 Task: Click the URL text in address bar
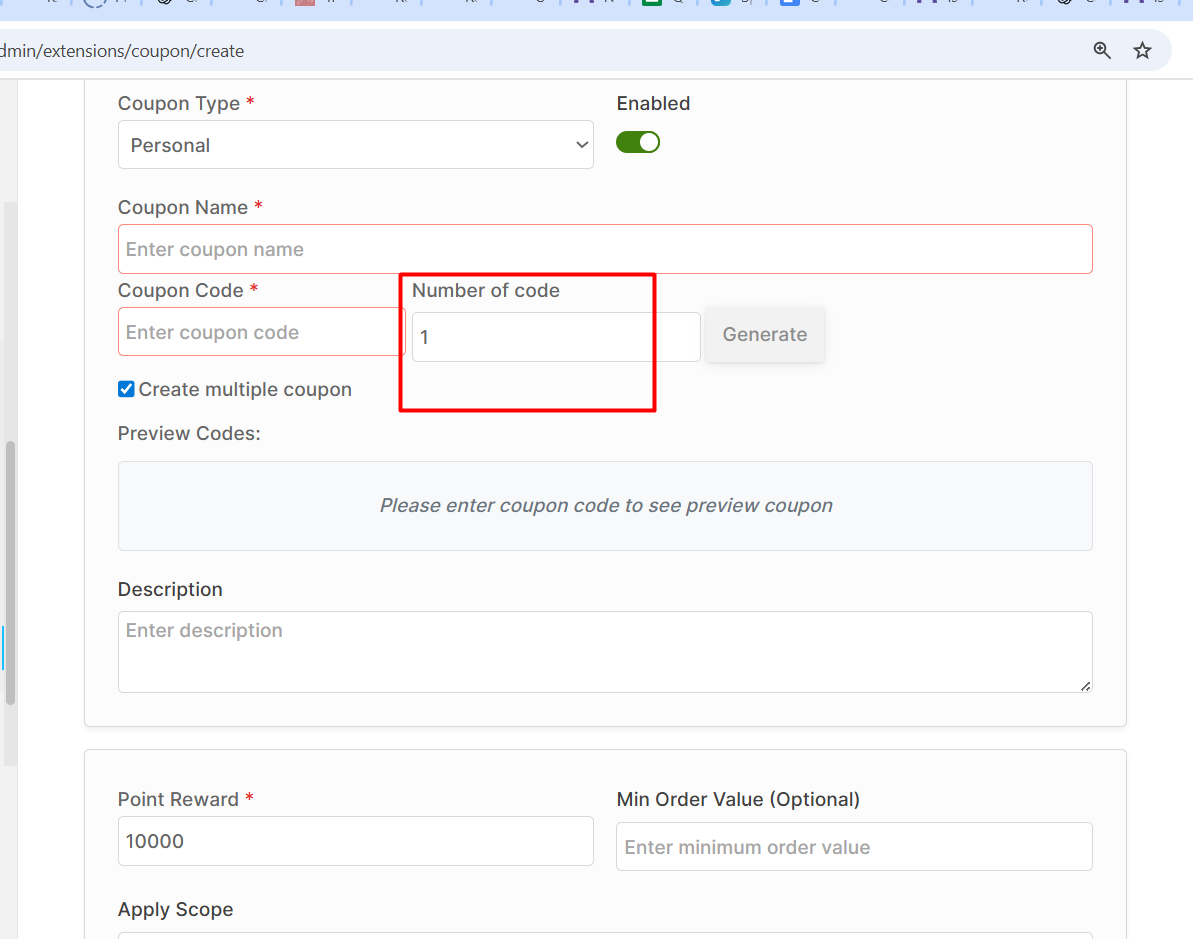click(x=122, y=50)
